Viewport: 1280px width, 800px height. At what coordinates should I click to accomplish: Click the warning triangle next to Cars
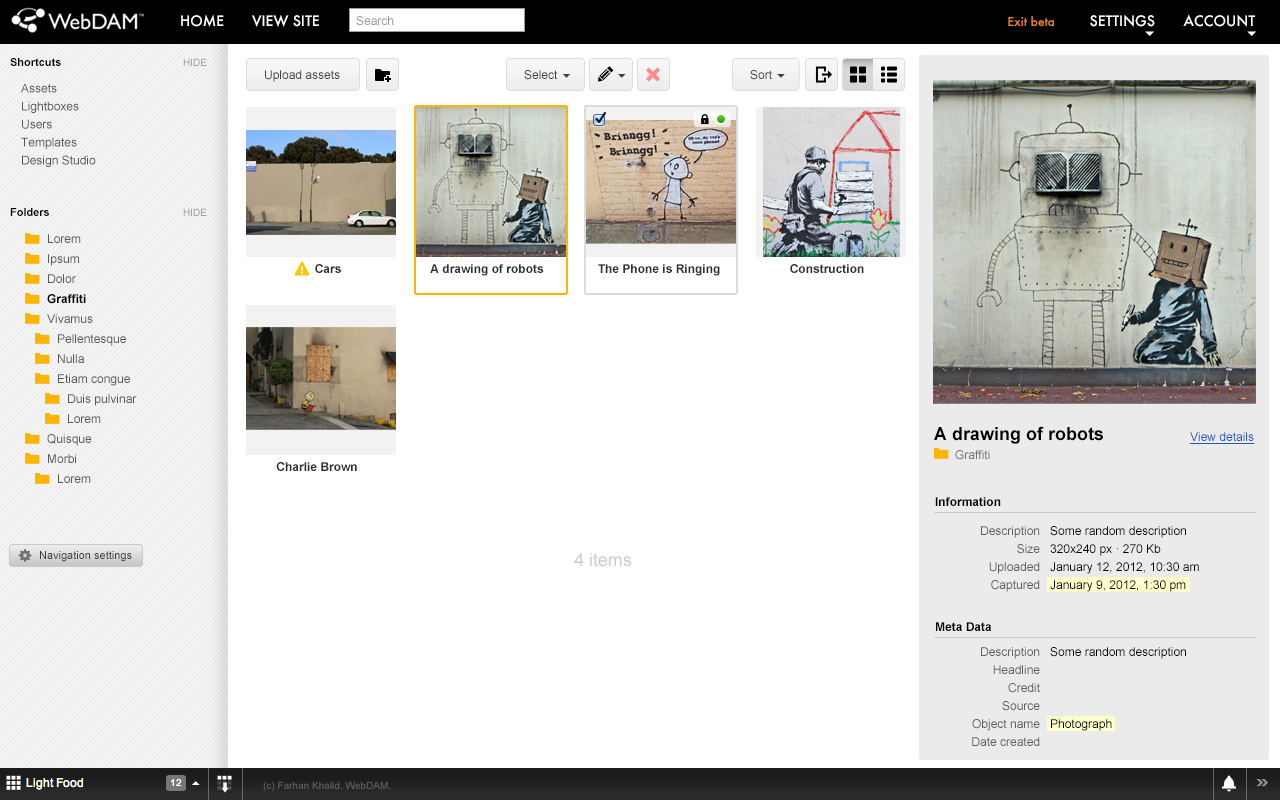302,269
